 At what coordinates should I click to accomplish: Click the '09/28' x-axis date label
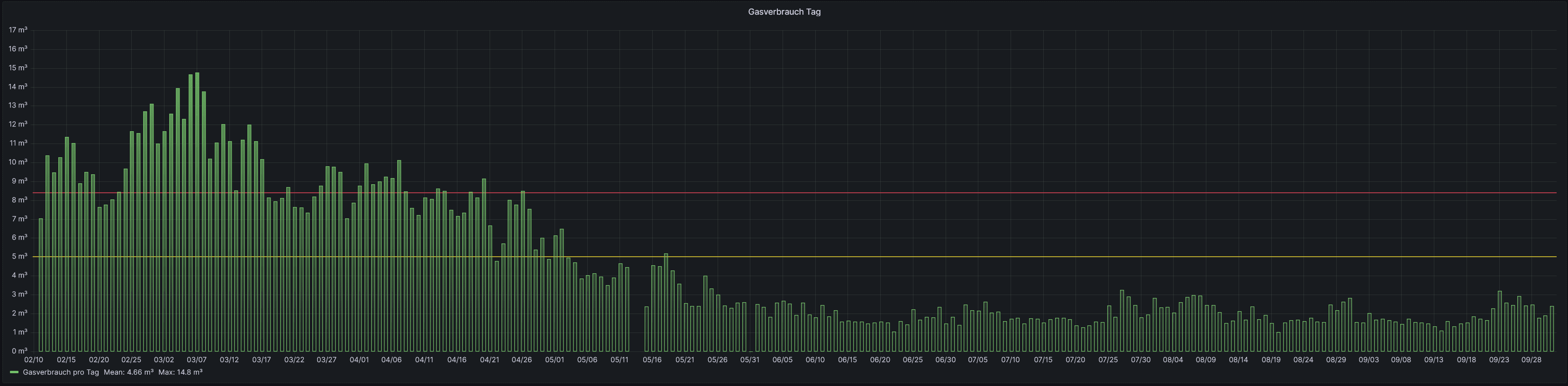coord(1532,359)
